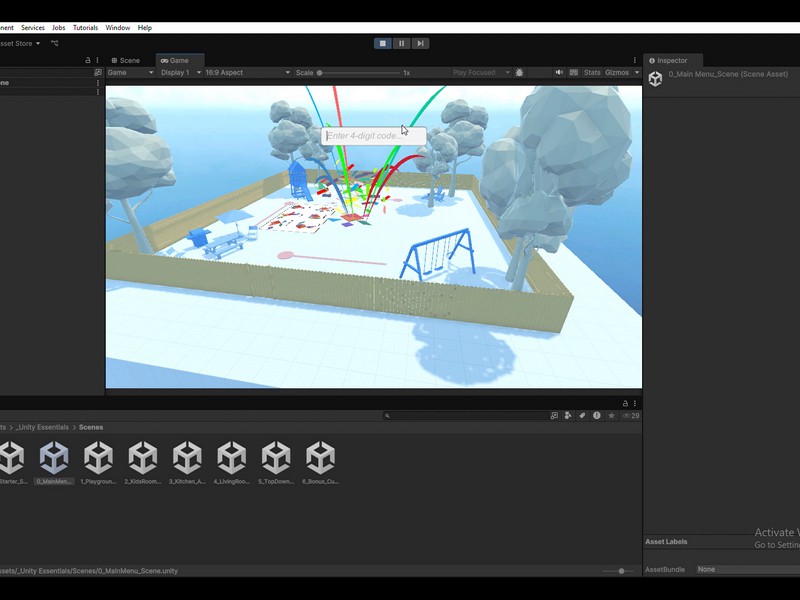Open the 16:9 Aspect dropdown
Screen dimensions: 800x600
tap(246, 73)
